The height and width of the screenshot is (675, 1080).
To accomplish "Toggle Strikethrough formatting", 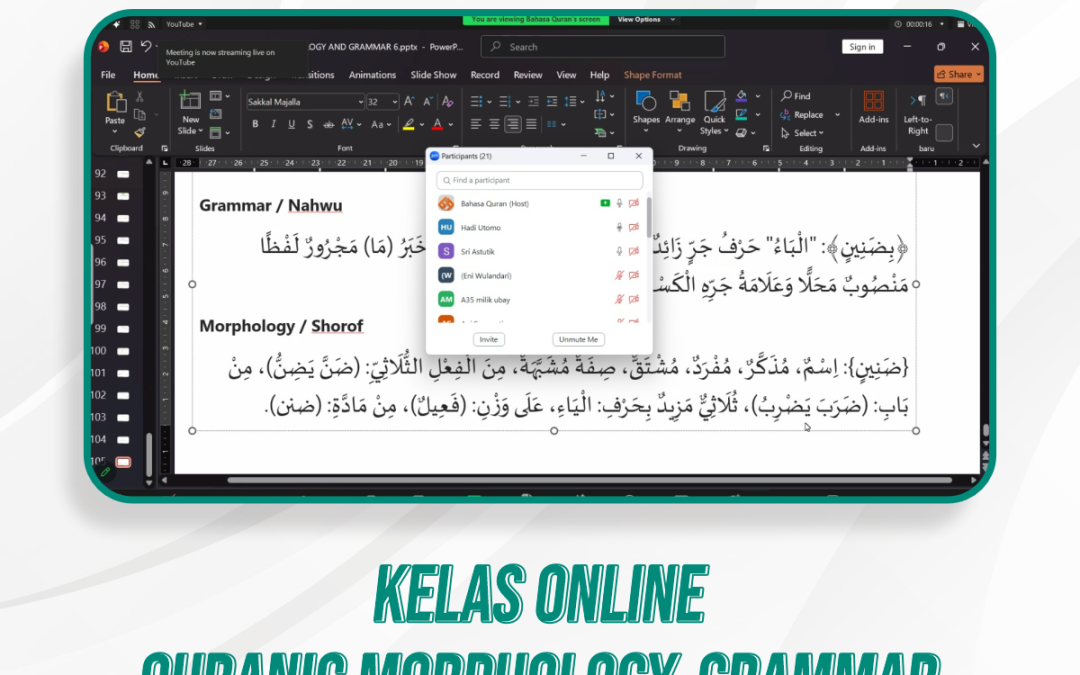I will click(329, 124).
